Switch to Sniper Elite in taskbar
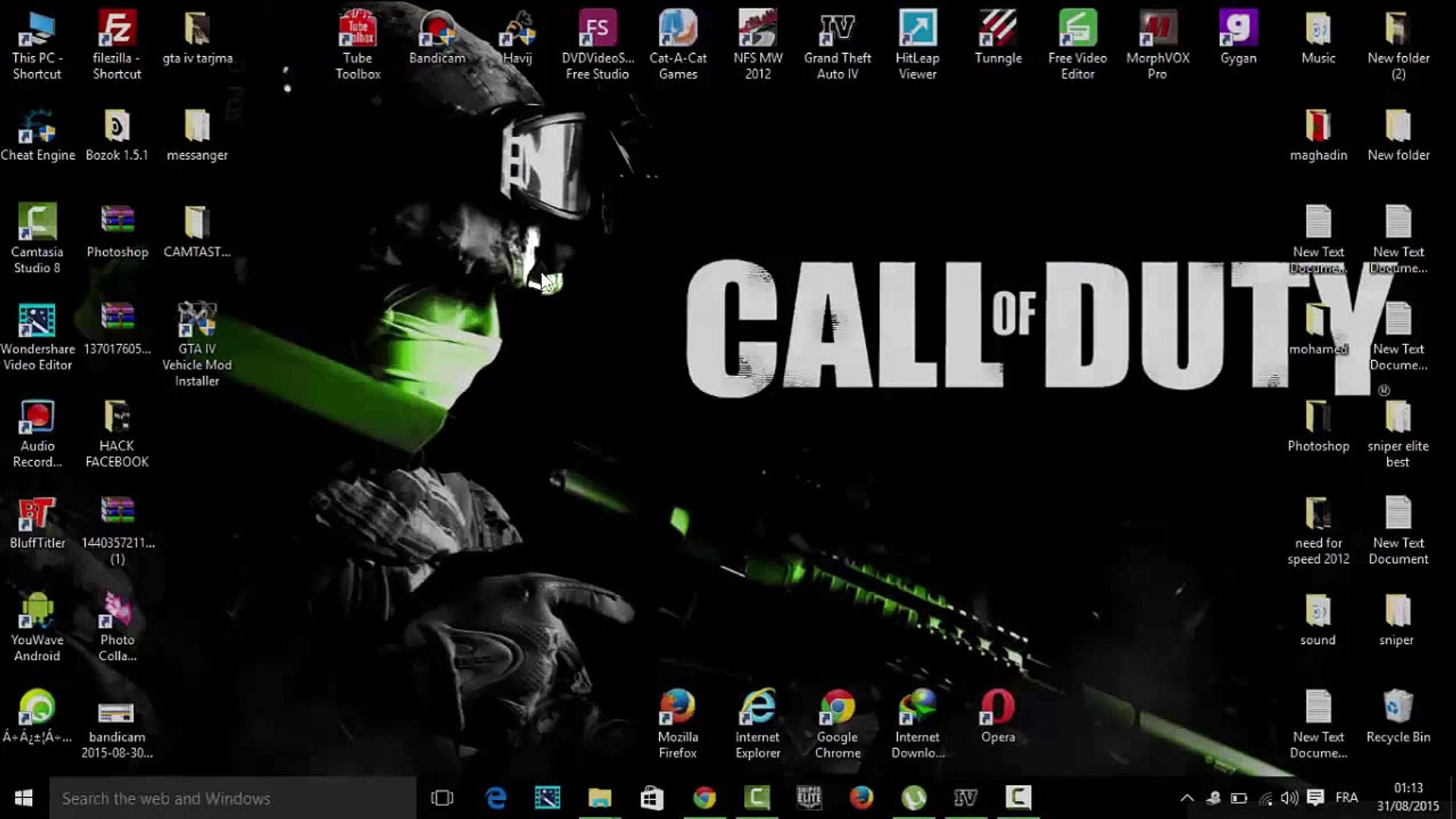The height and width of the screenshot is (819, 1456). pyautogui.click(x=809, y=798)
